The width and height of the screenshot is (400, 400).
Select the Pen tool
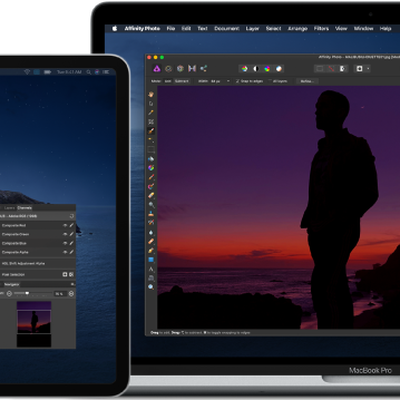(x=151, y=250)
